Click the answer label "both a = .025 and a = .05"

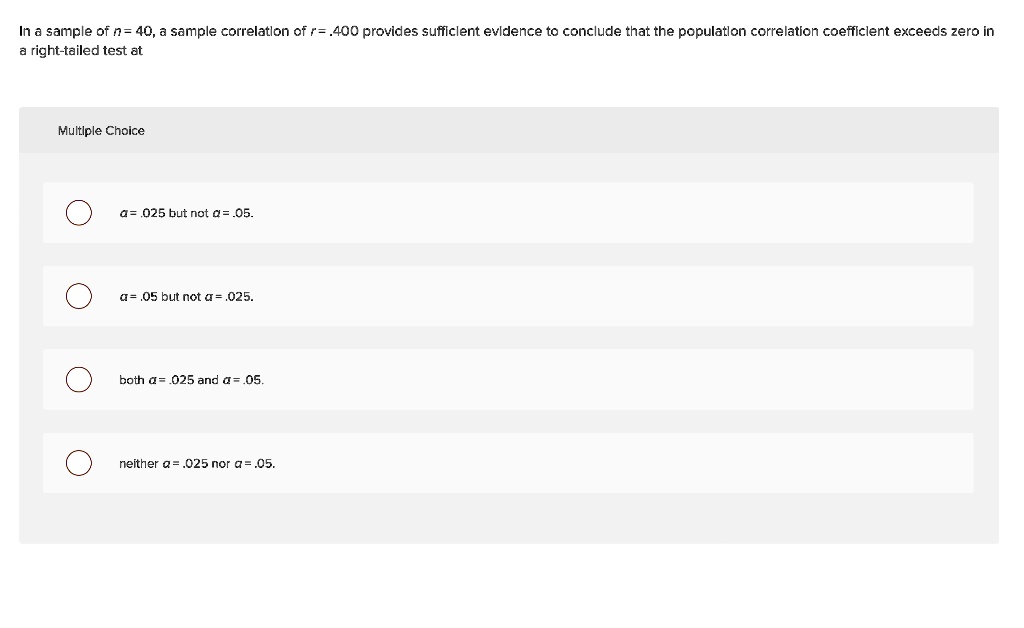pos(190,379)
